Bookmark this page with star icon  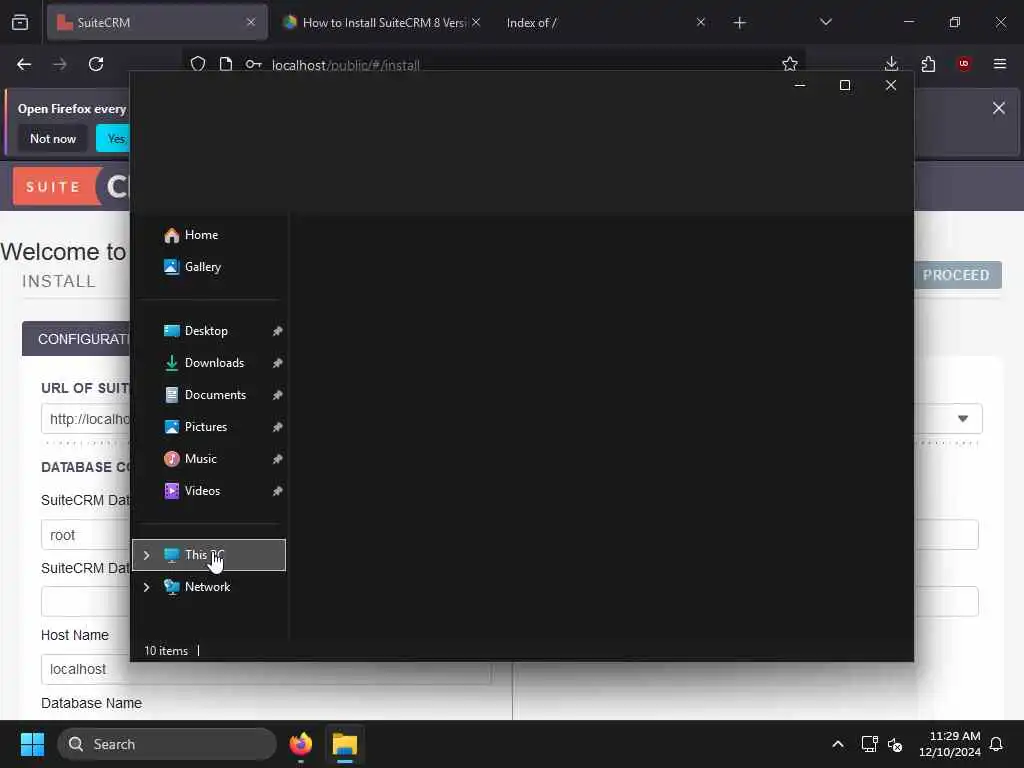(790, 64)
